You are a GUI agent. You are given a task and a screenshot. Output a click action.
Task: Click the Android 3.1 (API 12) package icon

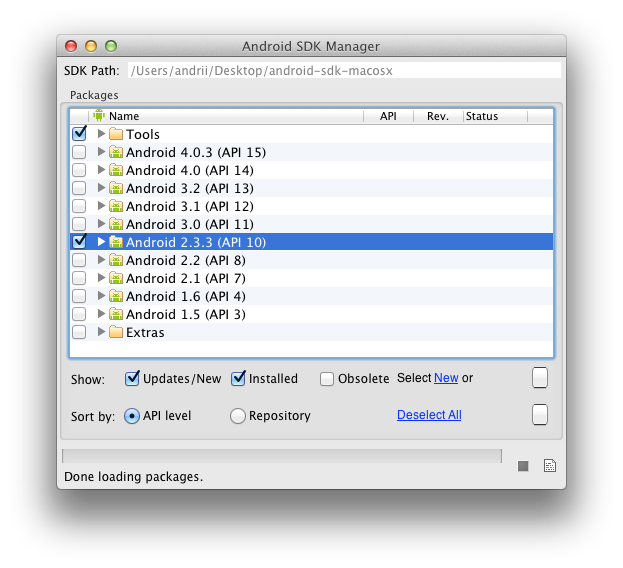pyautogui.click(x=116, y=206)
